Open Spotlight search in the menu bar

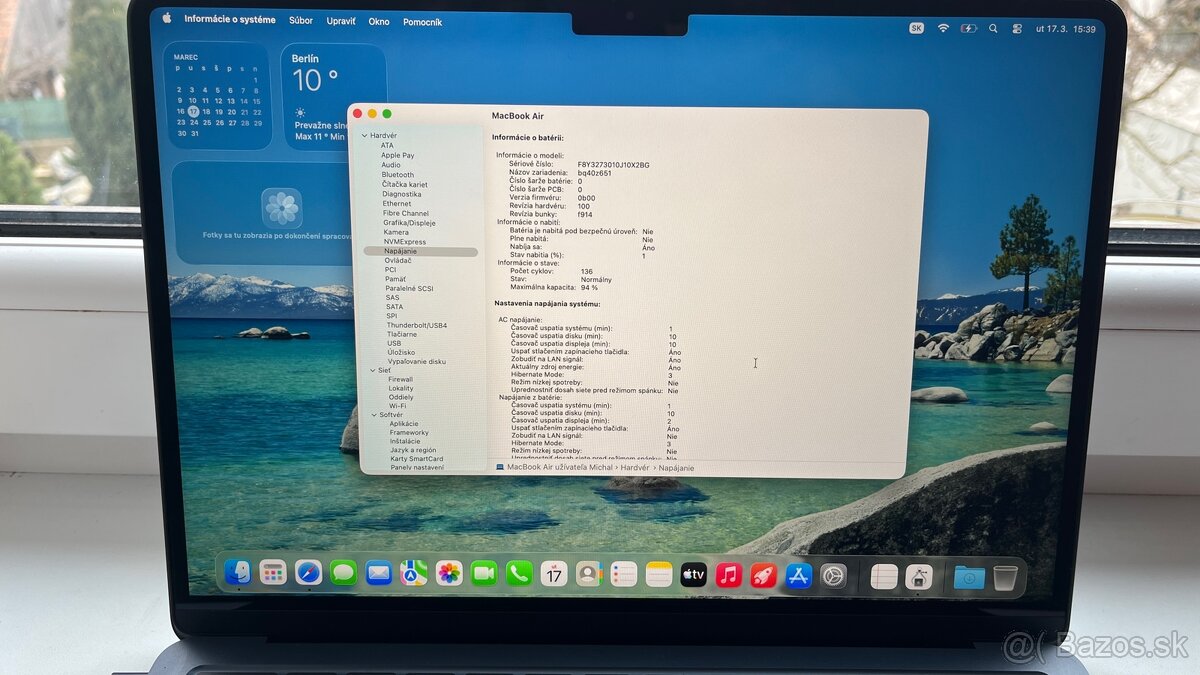993,28
